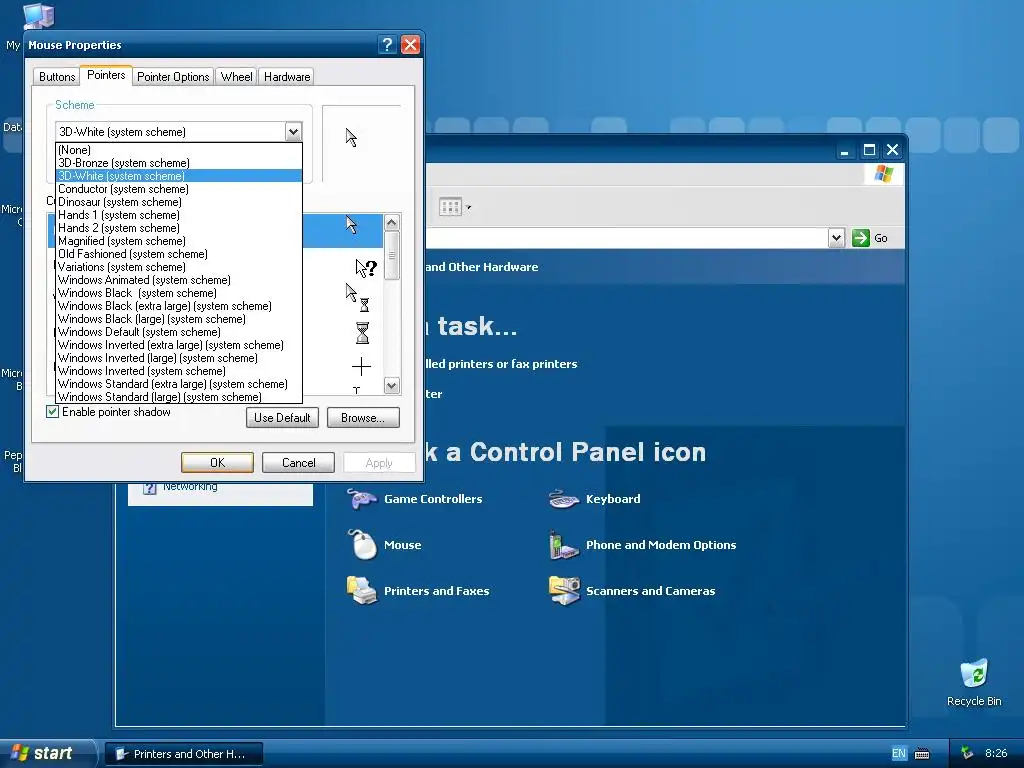This screenshot has height=768, width=1024.
Task: Click the pointer list scrollbar thumb
Action: [x=392, y=255]
